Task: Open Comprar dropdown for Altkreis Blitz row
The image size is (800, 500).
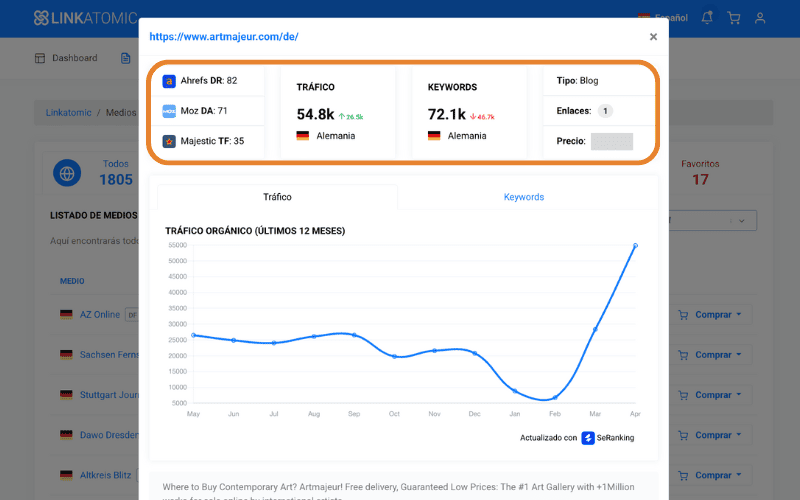Action: 710,475
